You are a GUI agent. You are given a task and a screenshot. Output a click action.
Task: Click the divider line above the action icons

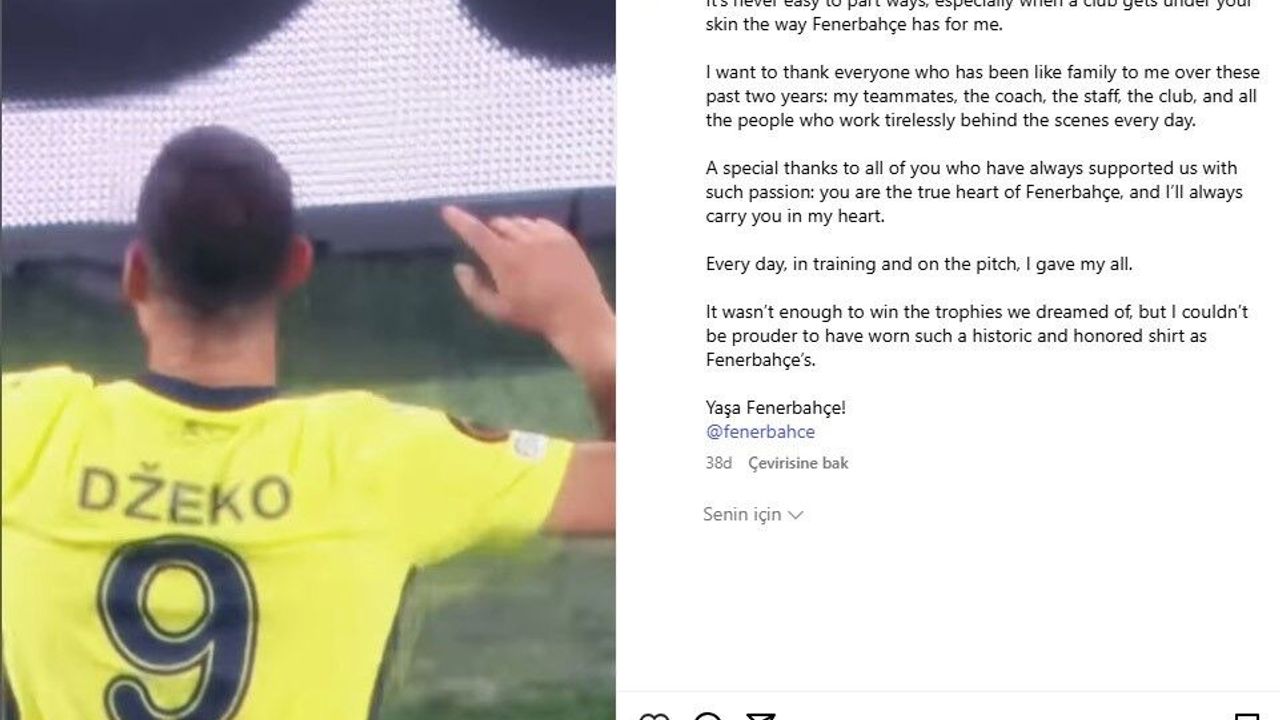point(948,691)
